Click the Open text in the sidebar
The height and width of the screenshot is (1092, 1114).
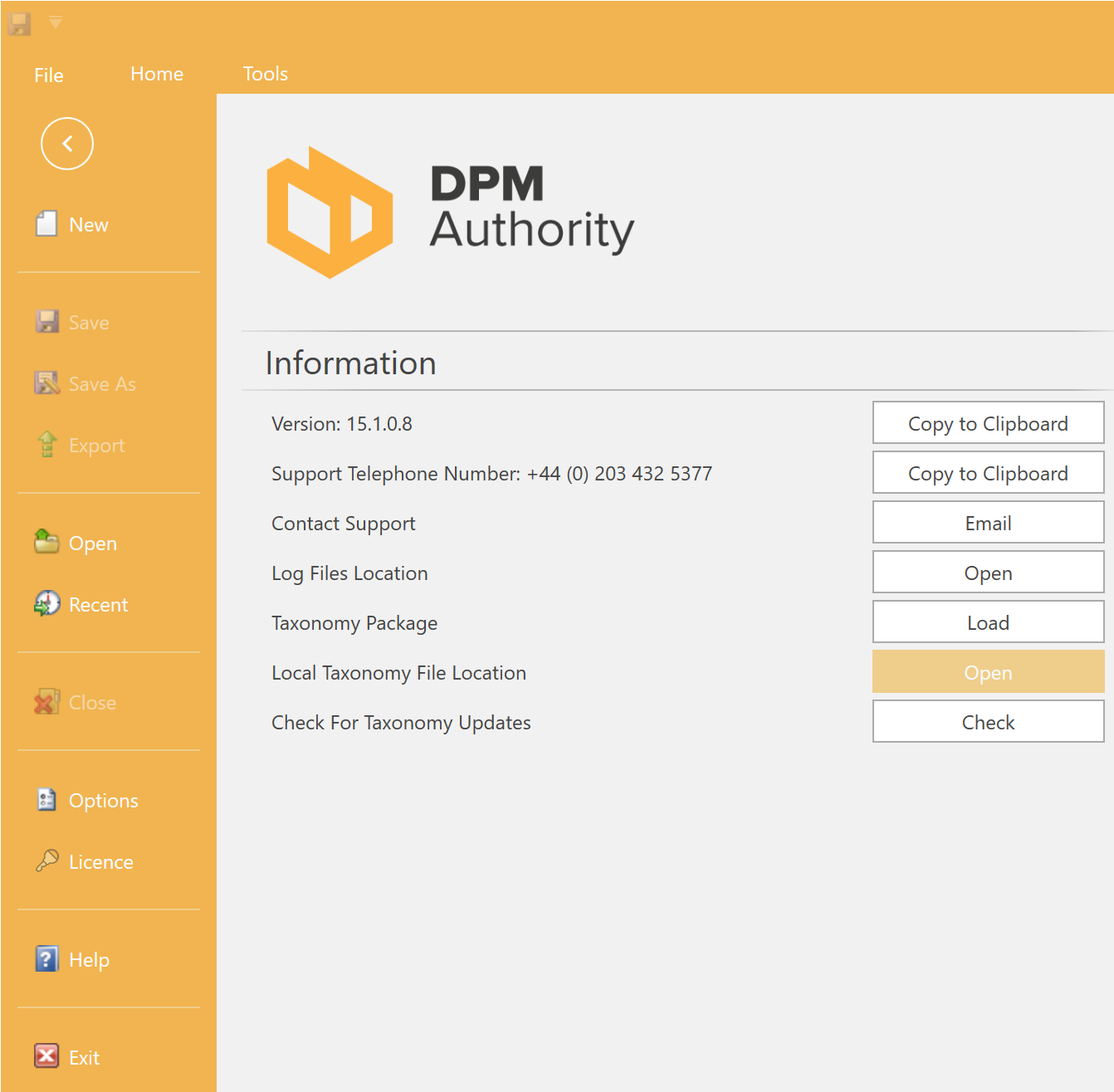click(x=93, y=544)
